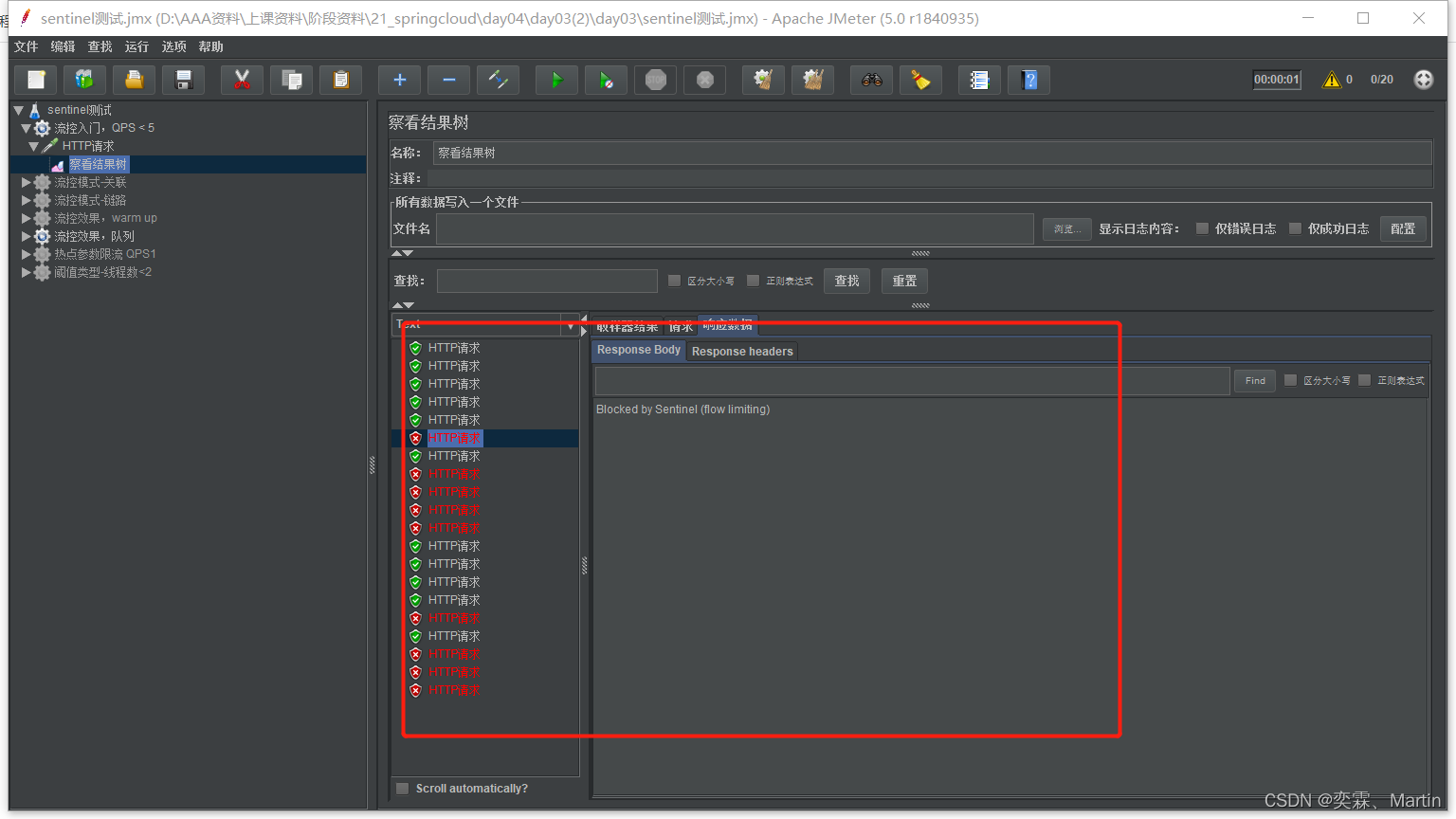Click the Clear All broom icon
The image size is (1456, 819).
pyautogui.click(x=812, y=81)
